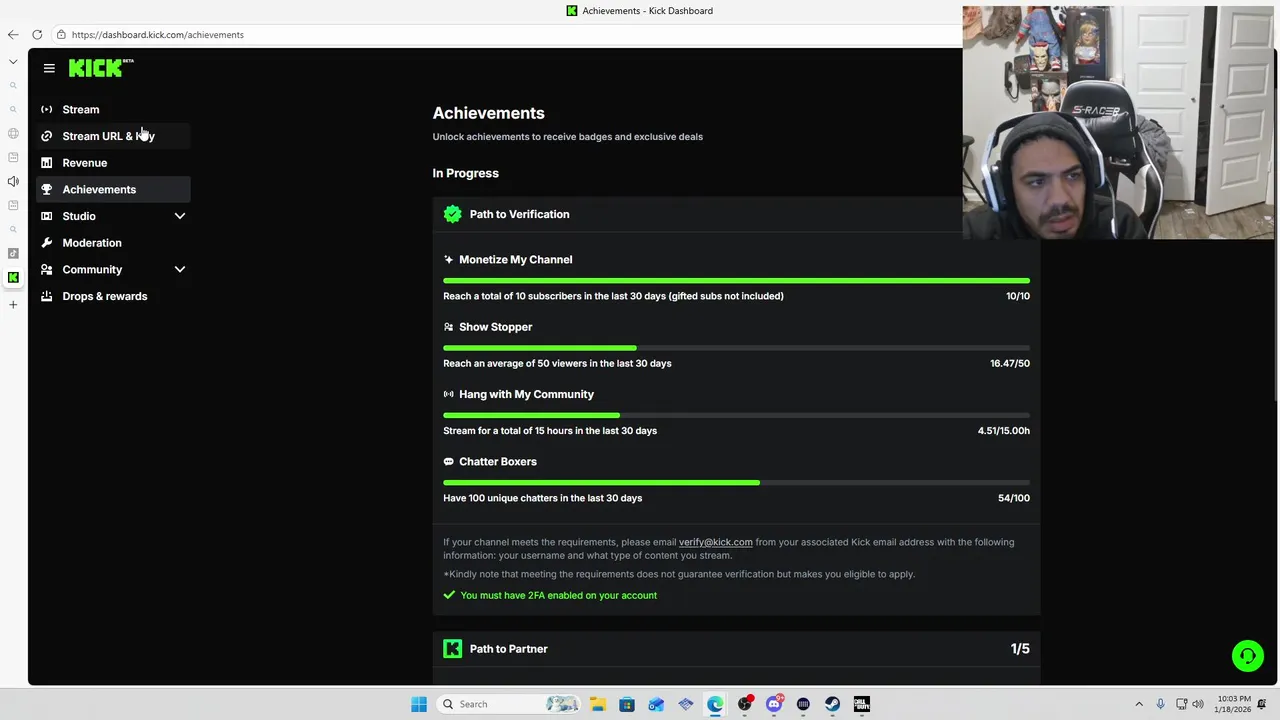Open Drops & rewards page
The width and height of the screenshot is (1280, 720).
click(x=113, y=296)
